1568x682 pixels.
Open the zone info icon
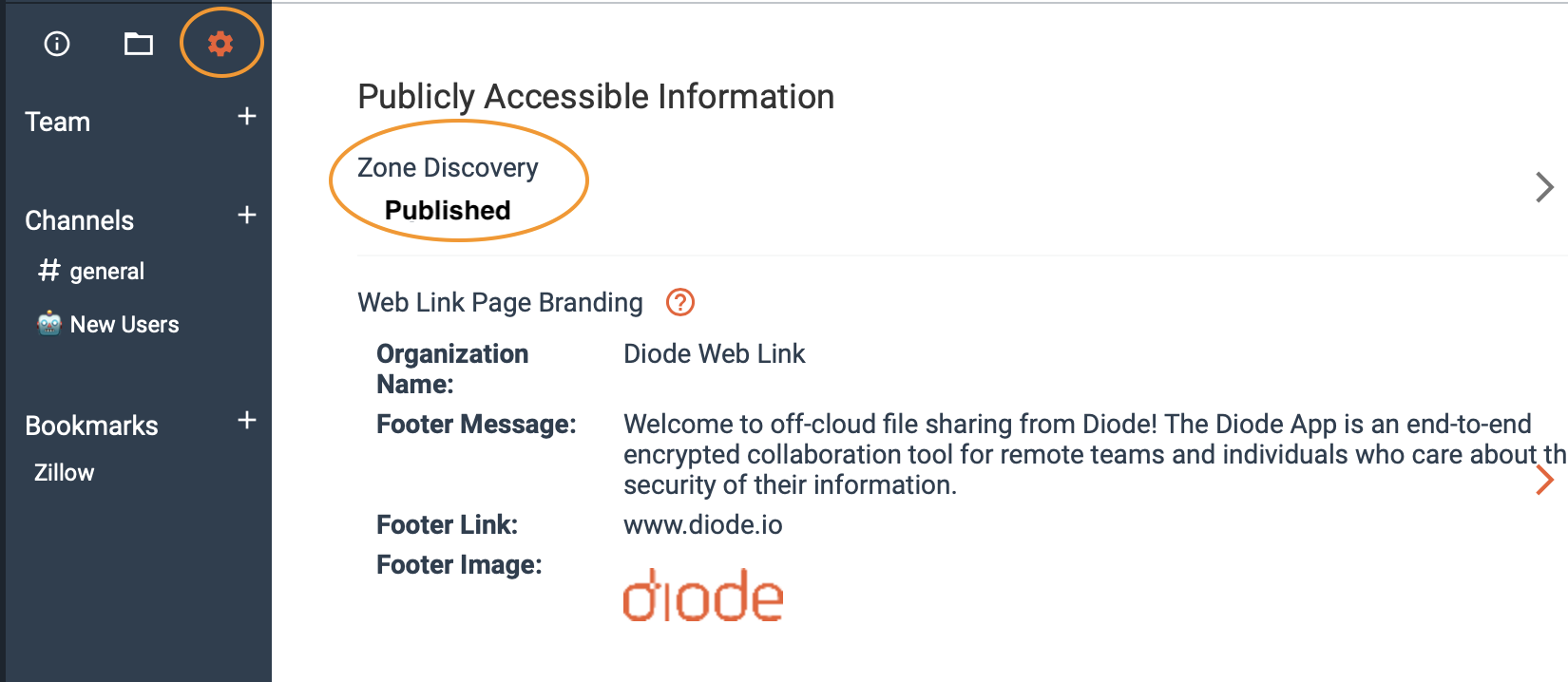pyautogui.click(x=57, y=44)
